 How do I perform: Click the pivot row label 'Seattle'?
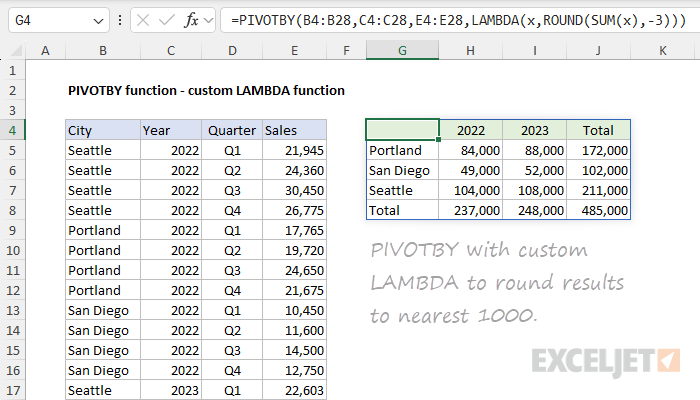402,190
